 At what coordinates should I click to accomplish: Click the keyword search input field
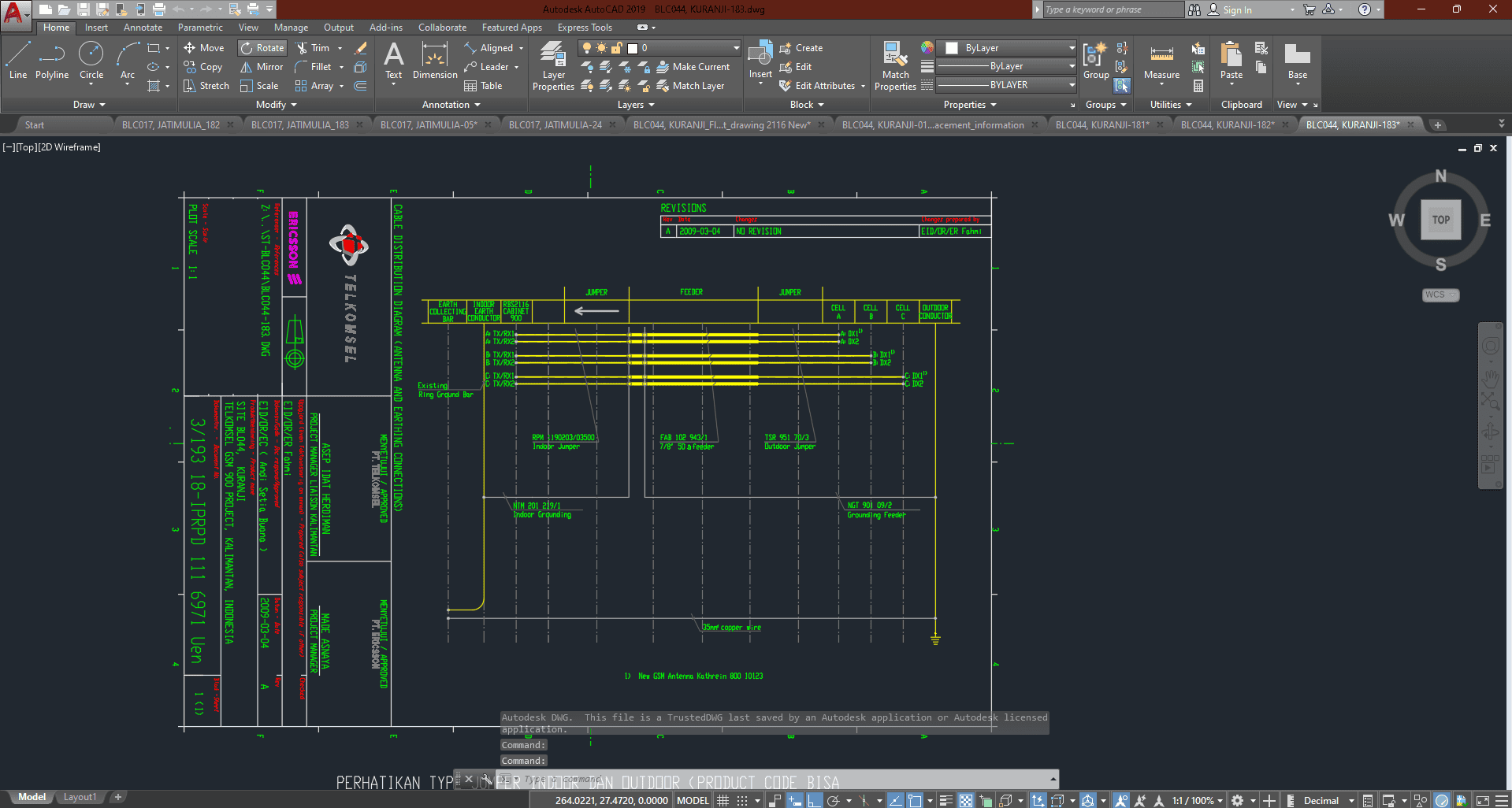[x=1112, y=9]
